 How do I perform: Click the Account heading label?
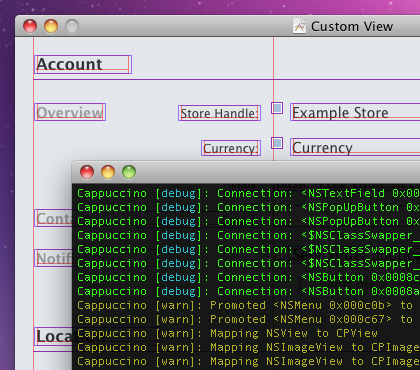click(x=83, y=64)
